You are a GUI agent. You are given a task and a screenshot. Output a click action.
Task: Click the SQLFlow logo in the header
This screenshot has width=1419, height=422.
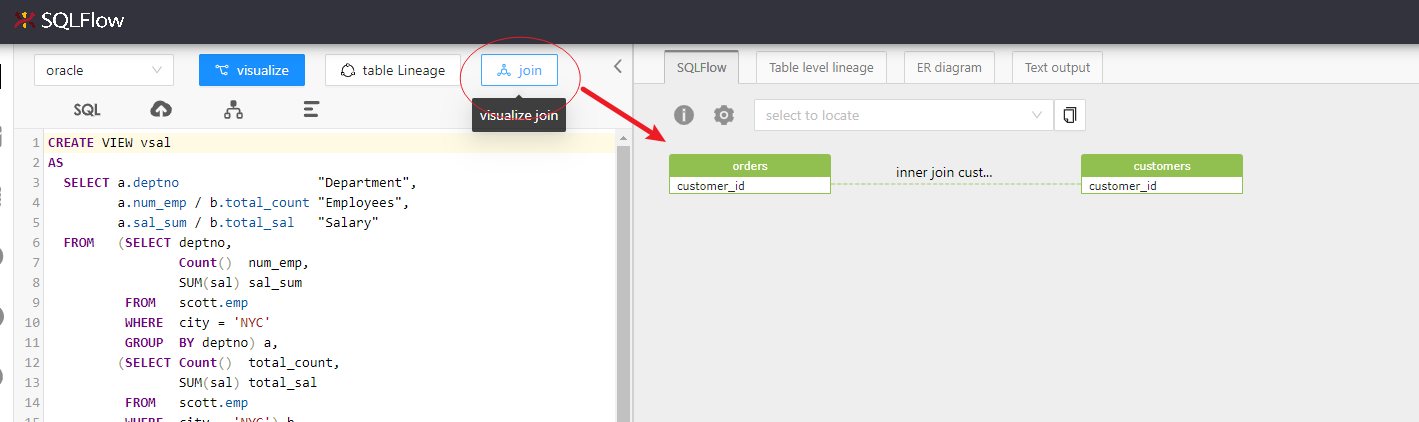tap(70, 20)
